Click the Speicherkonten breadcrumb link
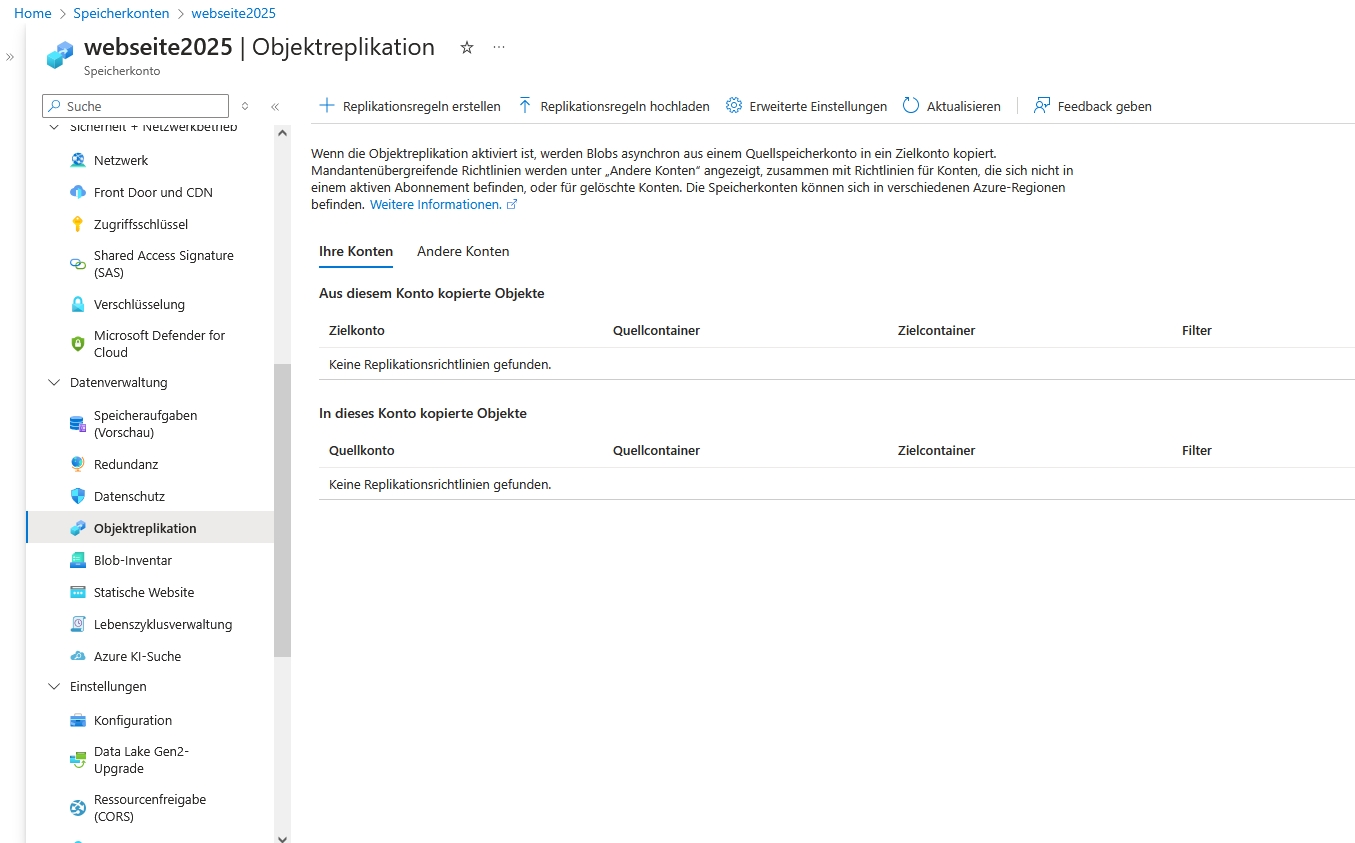The width and height of the screenshot is (1355, 843). coord(121,14)
